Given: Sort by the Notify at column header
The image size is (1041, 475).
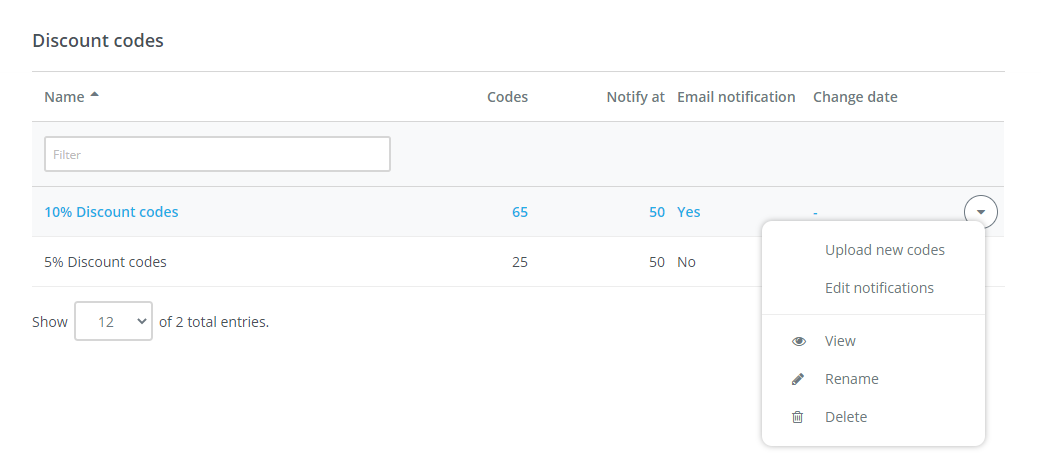Looking at the screenshot, I should pos(635,97).
